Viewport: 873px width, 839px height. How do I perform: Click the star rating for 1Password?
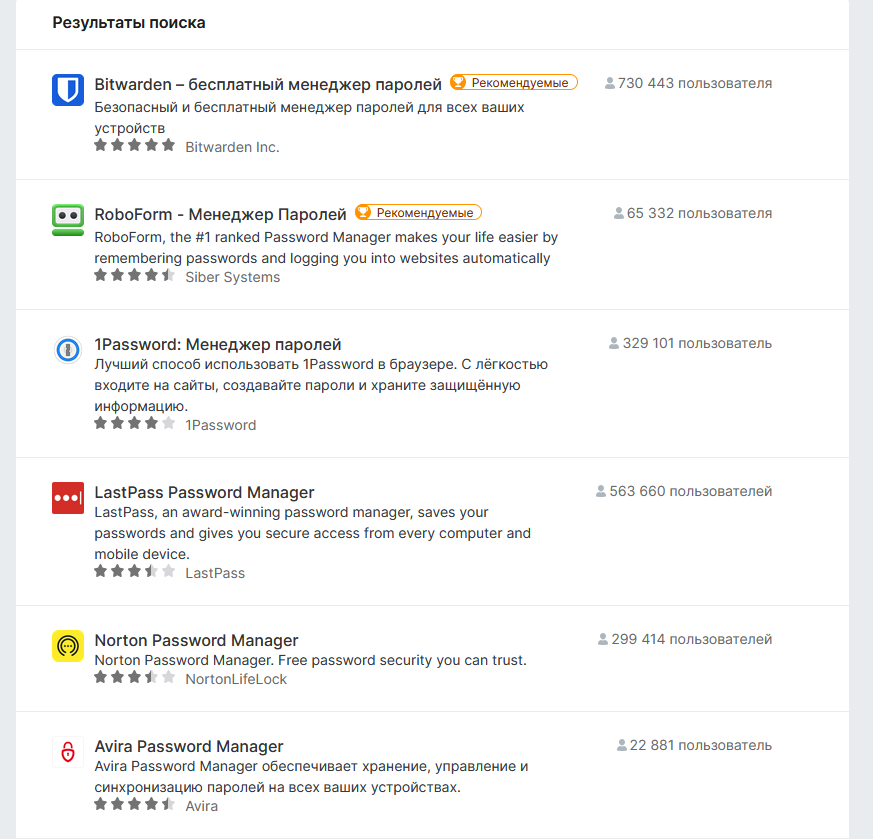click(135, 424)
